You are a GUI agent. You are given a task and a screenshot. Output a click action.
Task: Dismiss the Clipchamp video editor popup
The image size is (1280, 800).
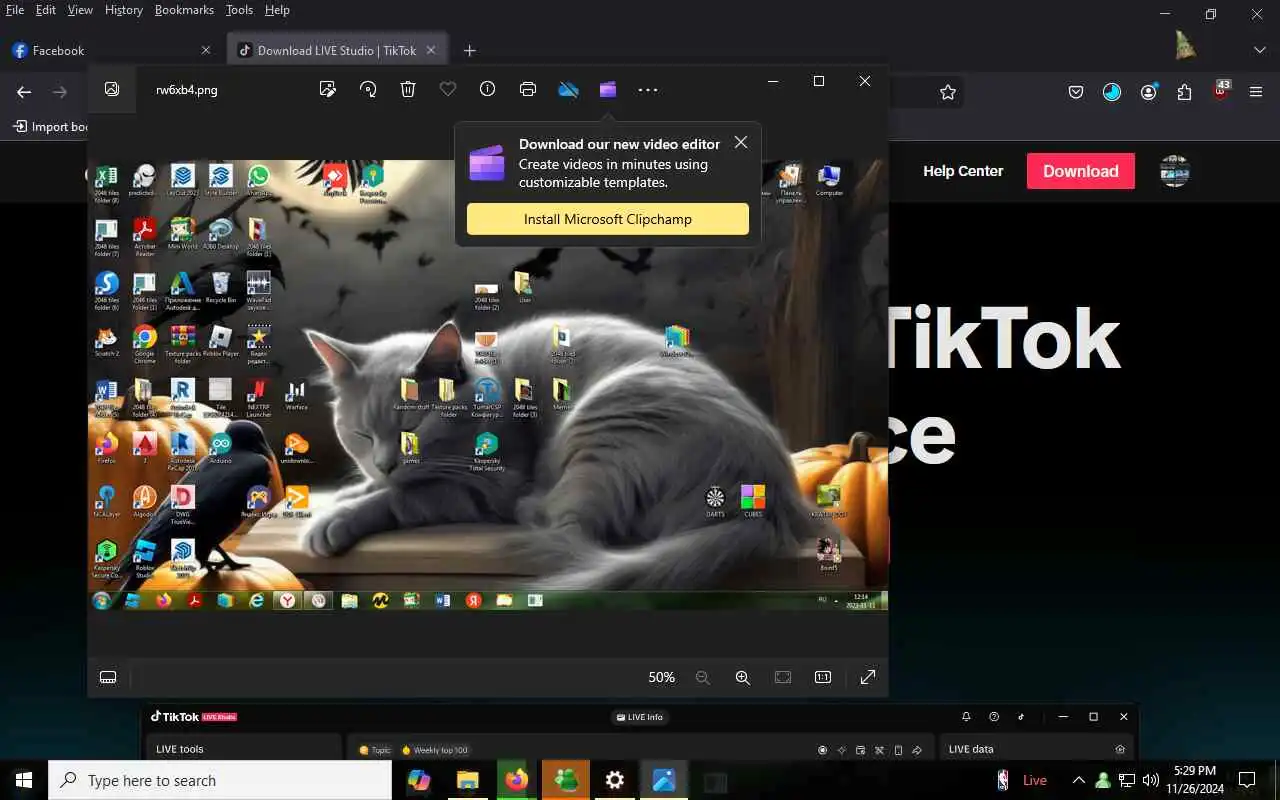pyautogui.click(x=741, y=142)
